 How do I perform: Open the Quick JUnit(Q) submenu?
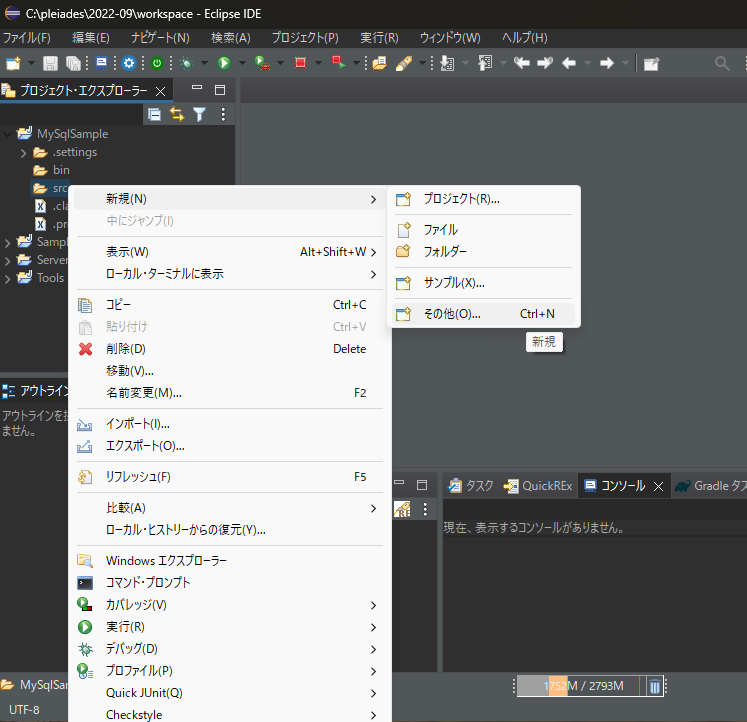click(x=230, y=692)
